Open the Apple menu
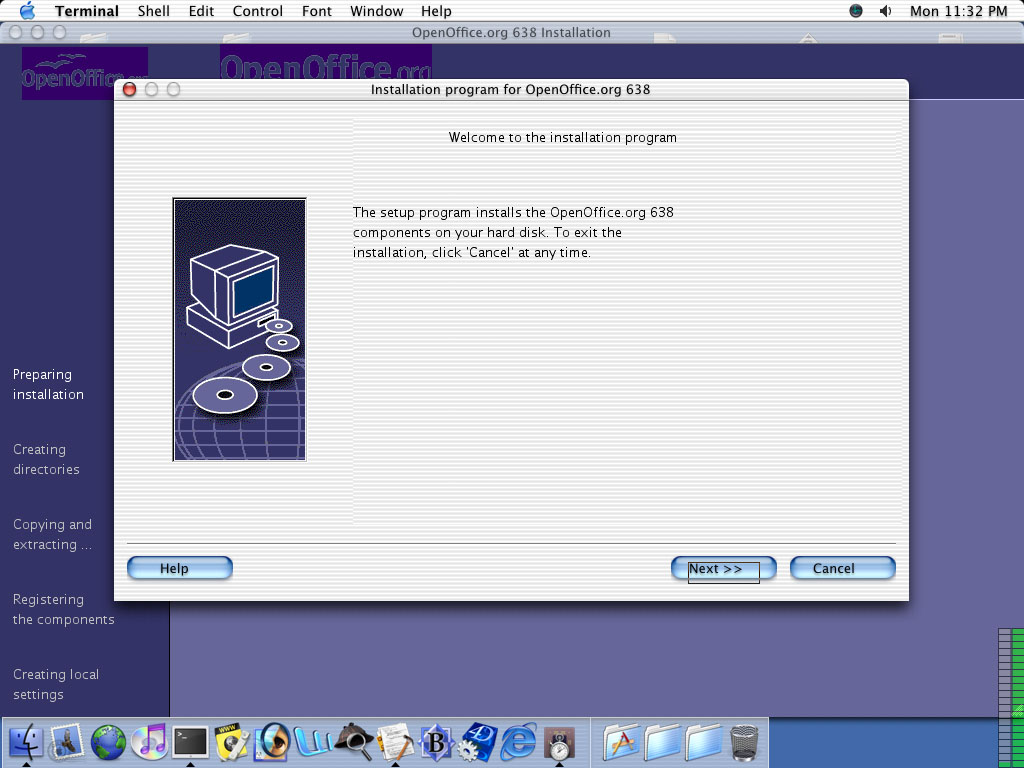The width and height of the screenshot is (1024, 768). pyautogui.click(x=27, y=11)
